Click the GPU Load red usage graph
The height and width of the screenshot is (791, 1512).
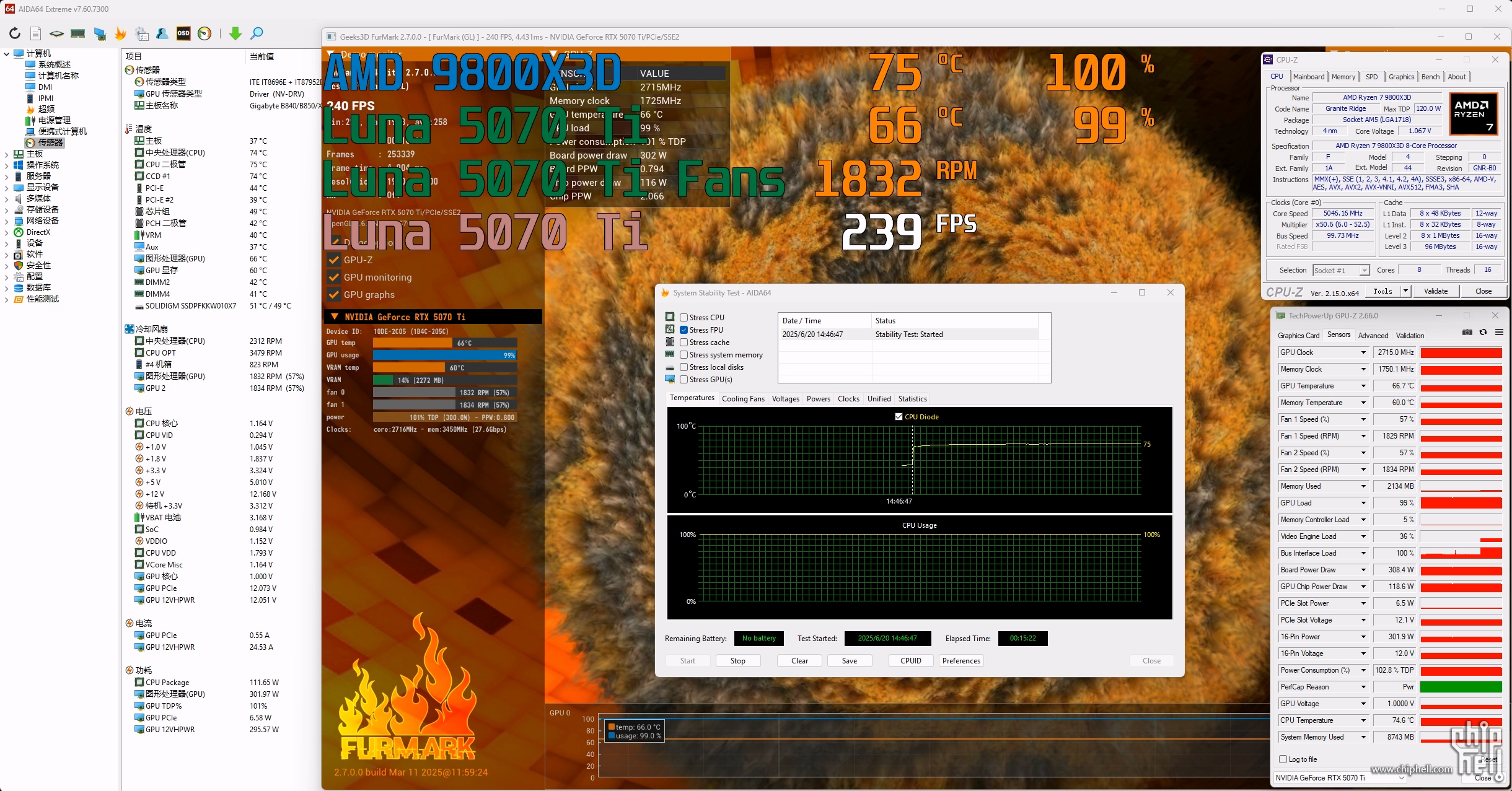[1461, 503]
